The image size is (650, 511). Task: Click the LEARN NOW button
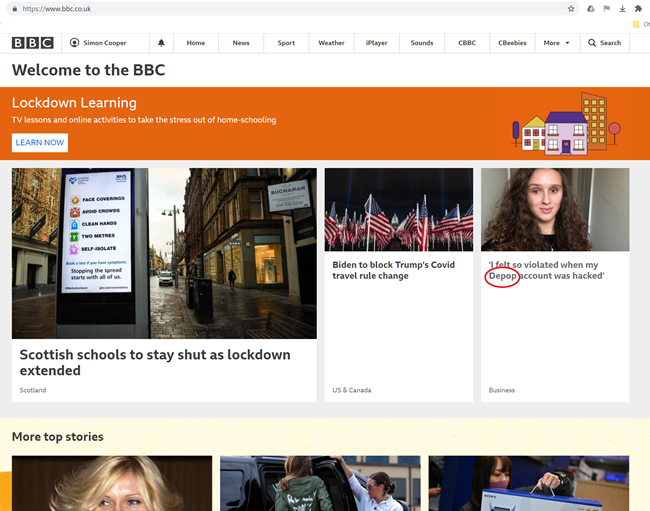point(40,143)
